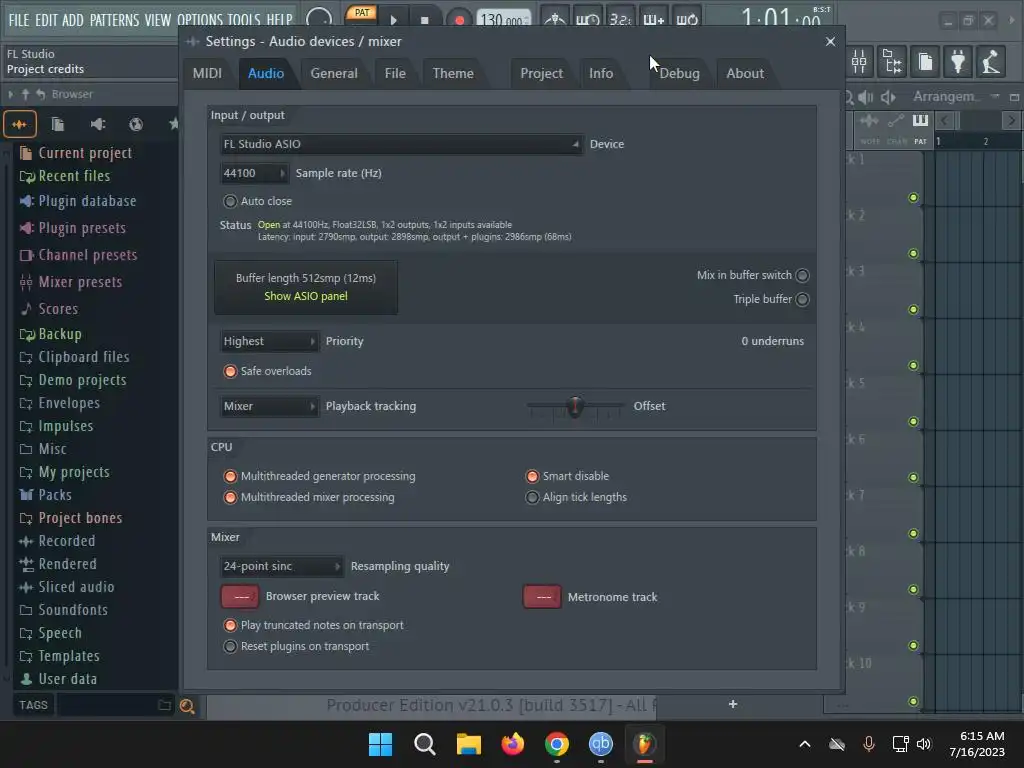Select the browser speaker filter icon
The height and width of the screenshot is (768, 1024).
(x=98, y=124)
